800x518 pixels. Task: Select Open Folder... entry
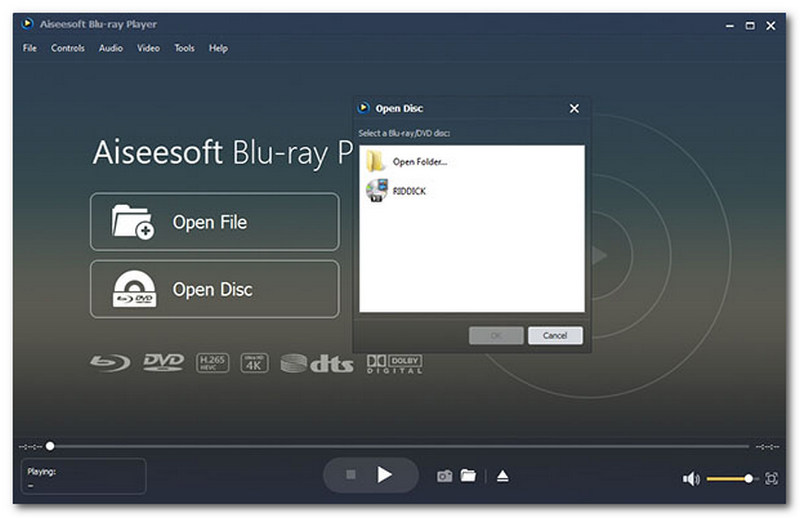tap(472, 162)
